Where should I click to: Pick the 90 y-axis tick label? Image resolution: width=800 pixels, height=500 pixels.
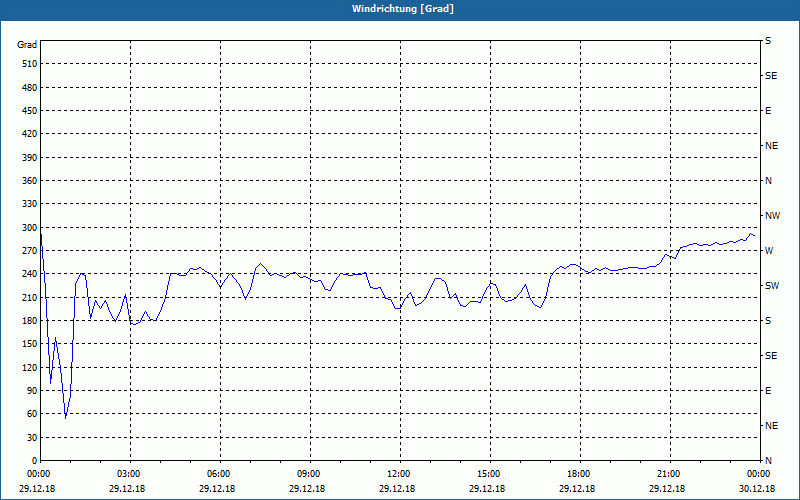[31, 391]
